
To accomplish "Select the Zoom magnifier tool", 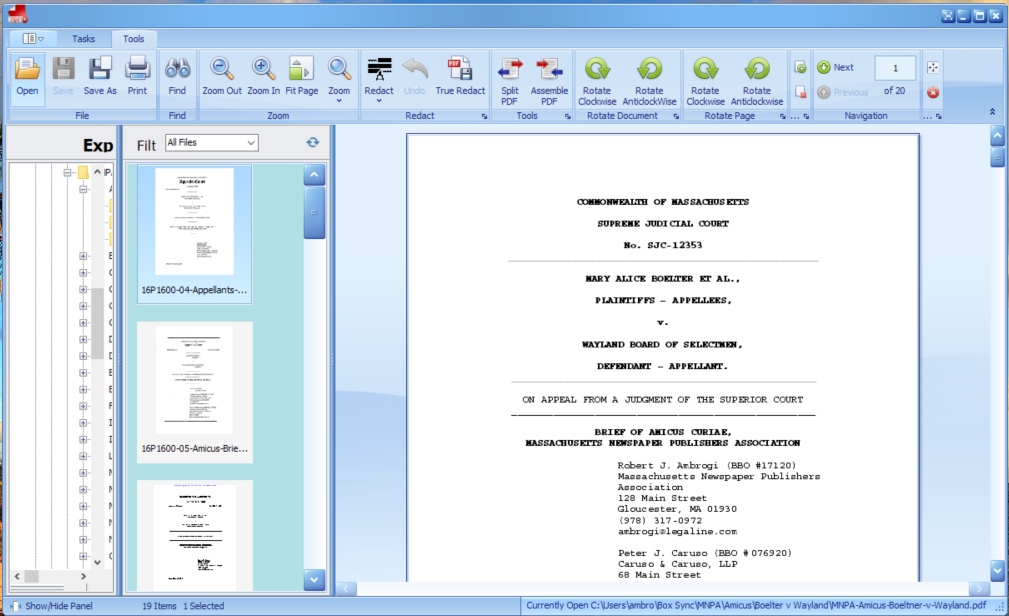I will click(339, 71).
